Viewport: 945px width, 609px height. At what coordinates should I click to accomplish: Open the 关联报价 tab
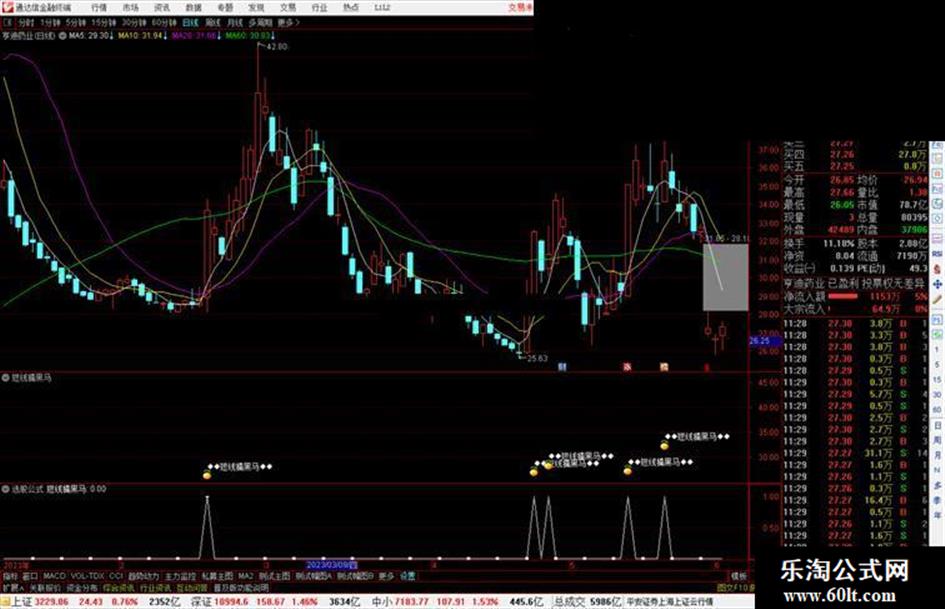[45, 587]
